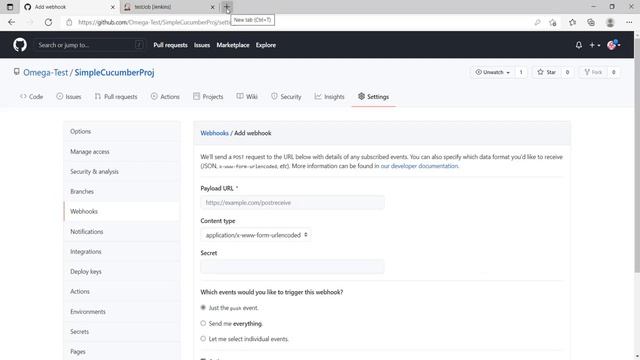Viewport: 640px width, 360px height.
Task: Open Code tab of repository
Action: coord(31,97)
